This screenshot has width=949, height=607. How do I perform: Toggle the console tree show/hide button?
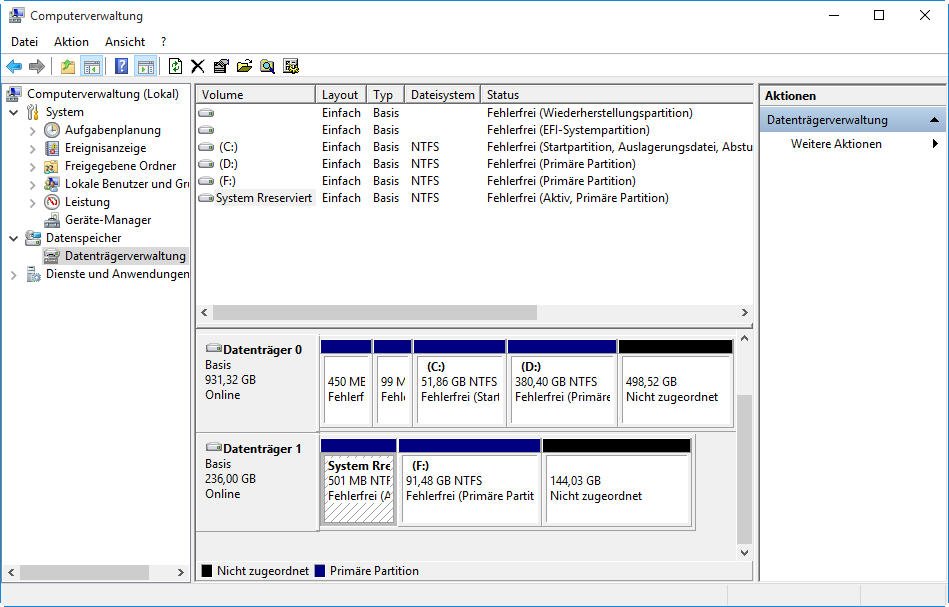point(91,67)
